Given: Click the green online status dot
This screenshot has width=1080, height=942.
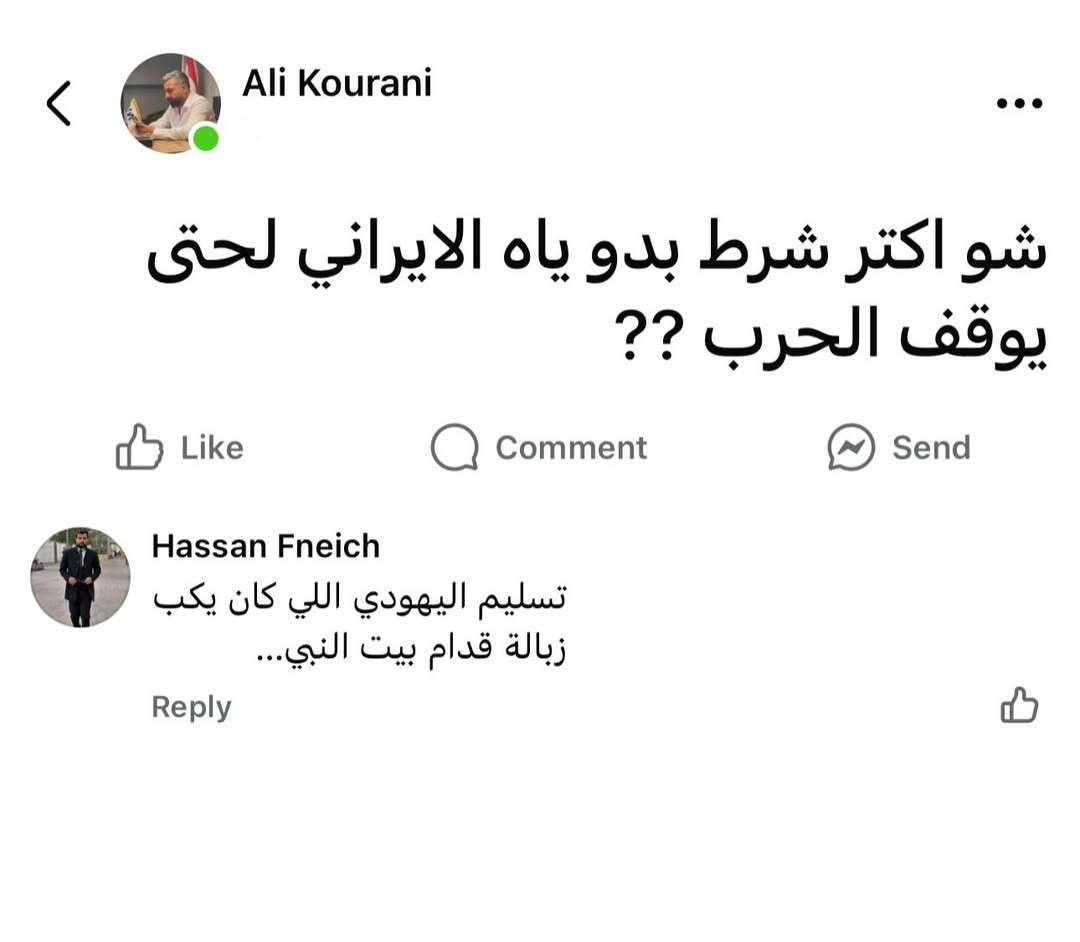Looking at the screenshot, I should (x=205, y=138).
